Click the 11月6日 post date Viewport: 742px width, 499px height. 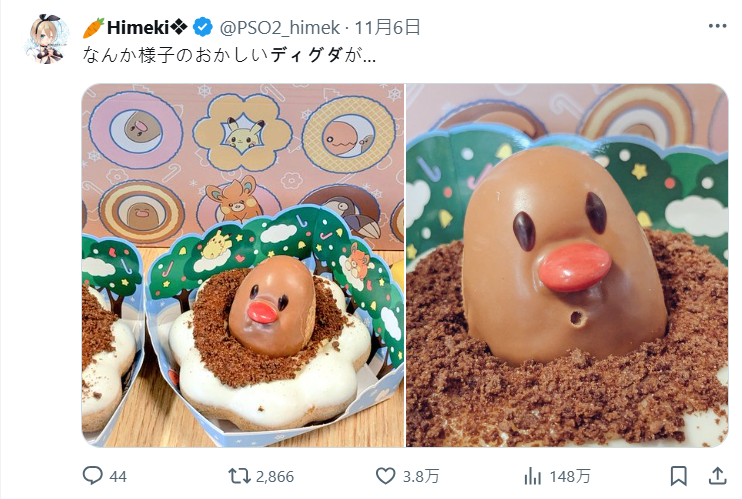coord(388,27)
